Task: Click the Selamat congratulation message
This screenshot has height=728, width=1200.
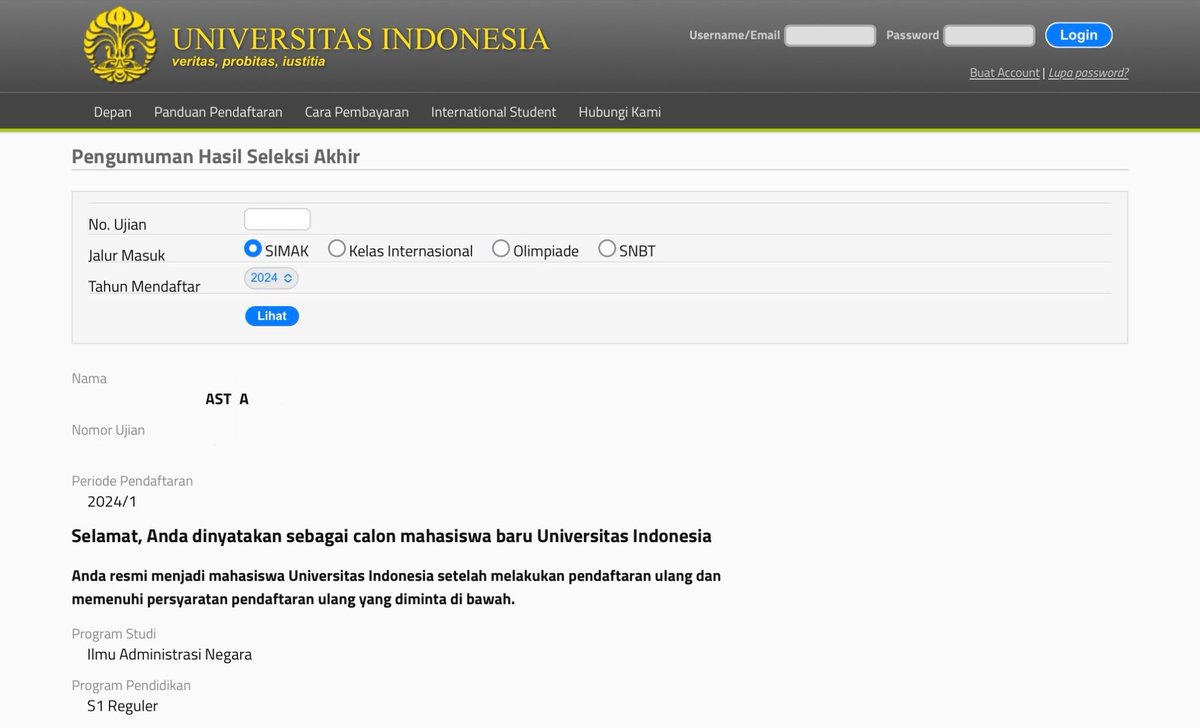Action: tap(392, 536)
